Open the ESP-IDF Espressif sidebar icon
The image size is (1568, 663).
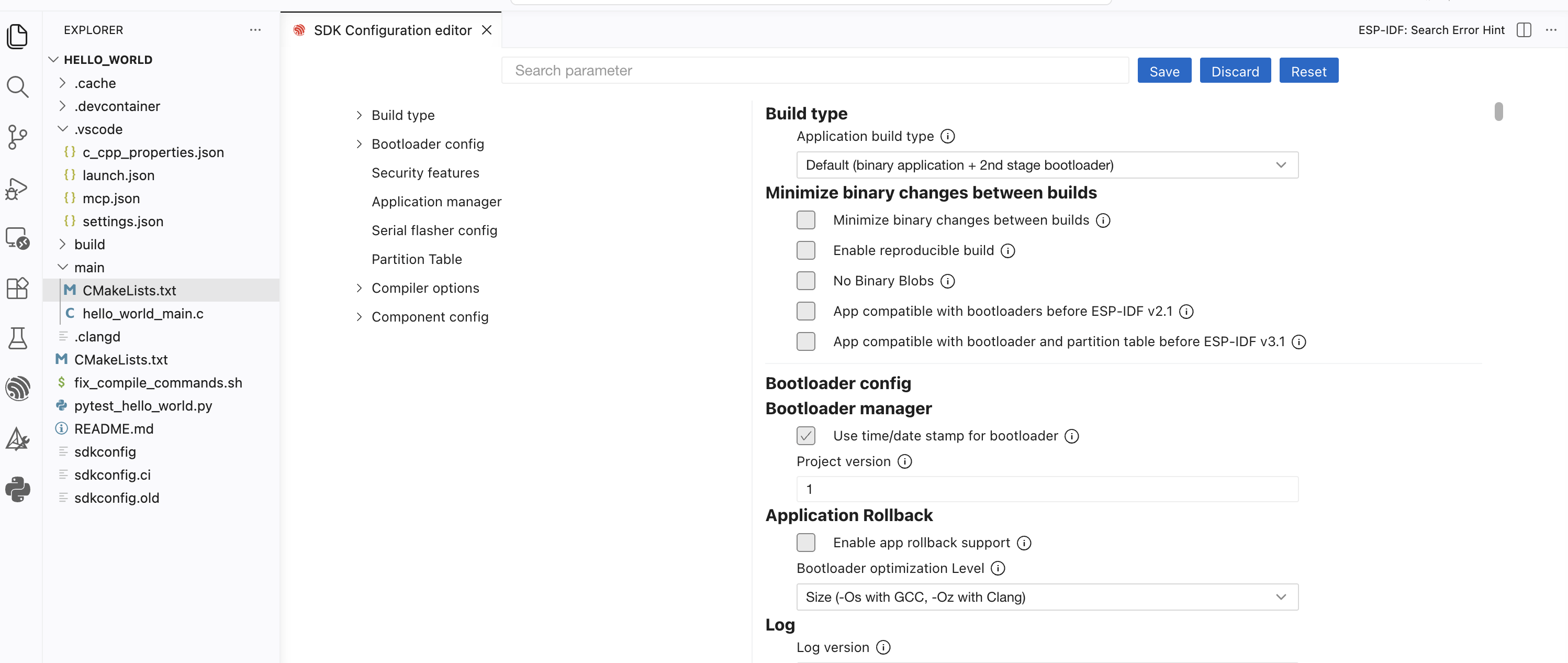(17, 389)
